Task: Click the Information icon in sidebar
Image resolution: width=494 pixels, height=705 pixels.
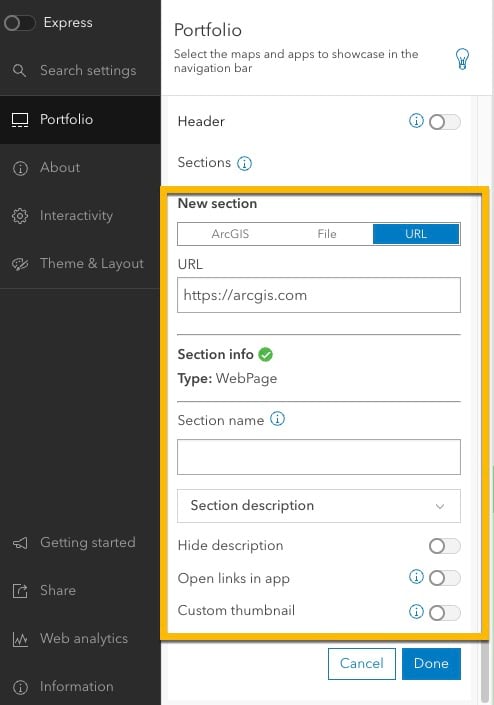Action: tap(20, 687)
